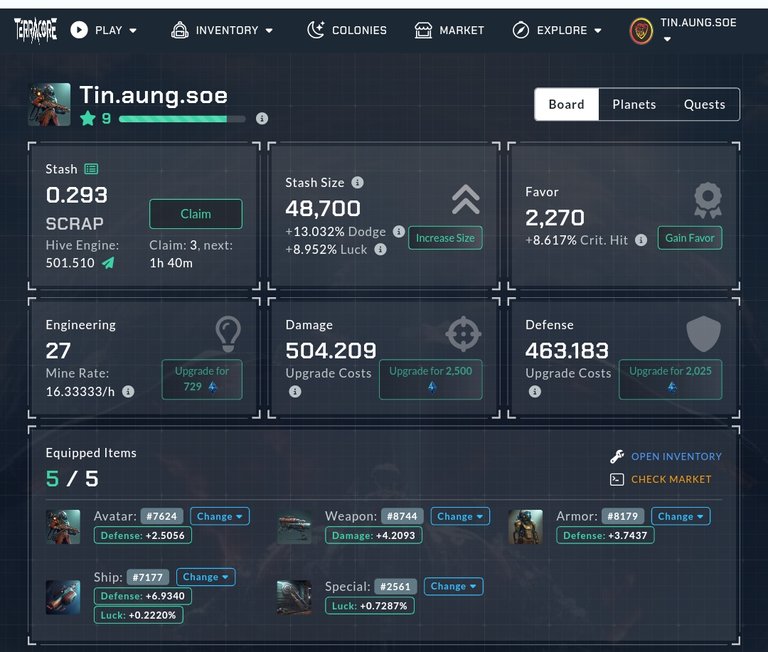The image size is (768, 652).
Task: Click the Play circle icon
Action: point(79,30)
